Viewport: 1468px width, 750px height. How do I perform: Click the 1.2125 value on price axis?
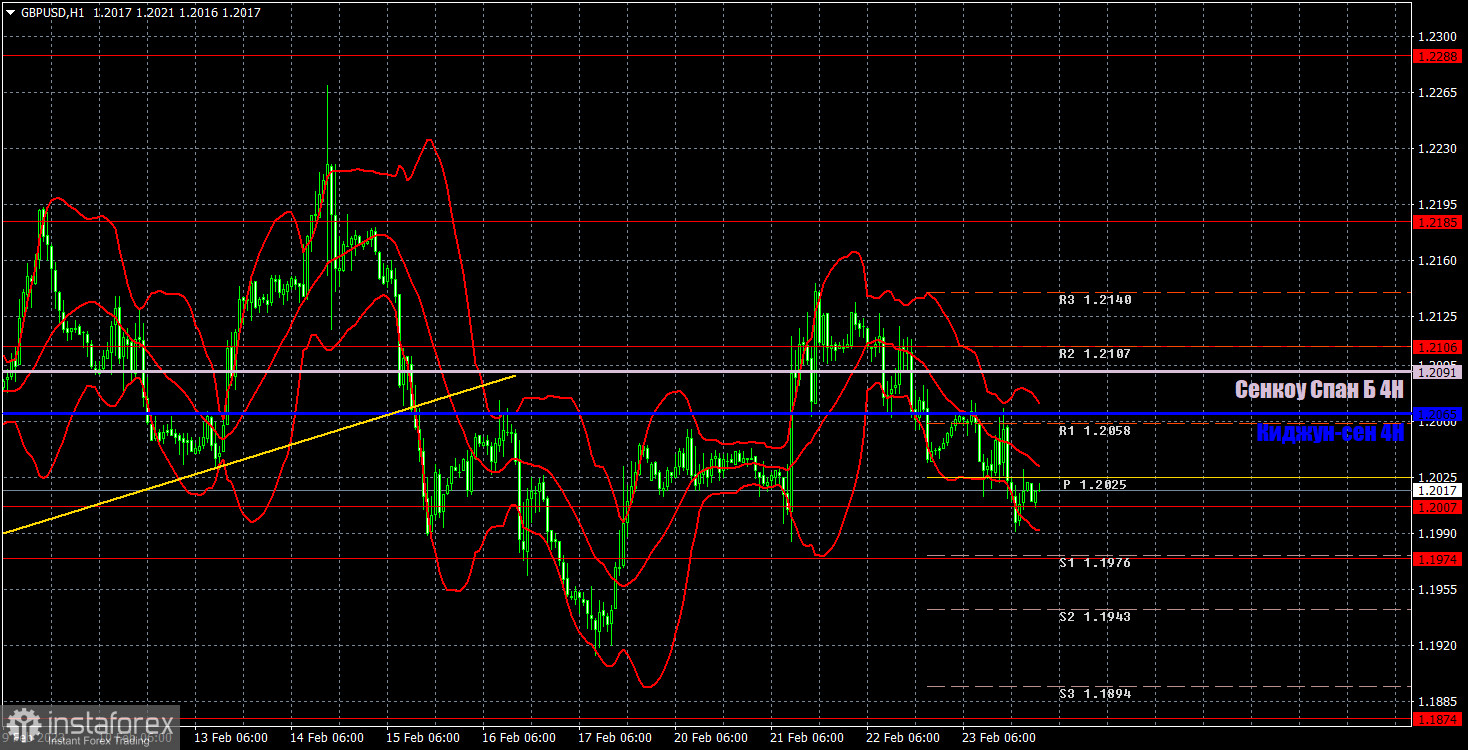pos(1436,317)
